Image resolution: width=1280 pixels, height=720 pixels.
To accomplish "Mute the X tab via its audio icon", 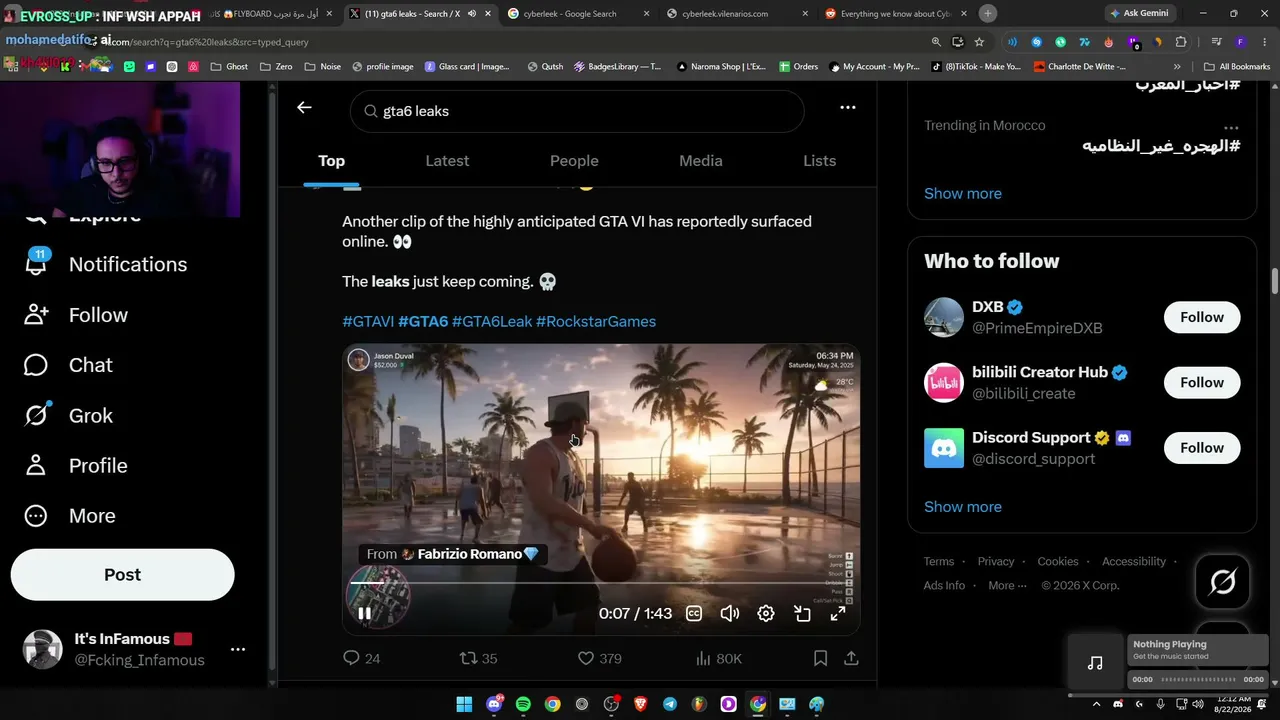I will pos(472,14).
